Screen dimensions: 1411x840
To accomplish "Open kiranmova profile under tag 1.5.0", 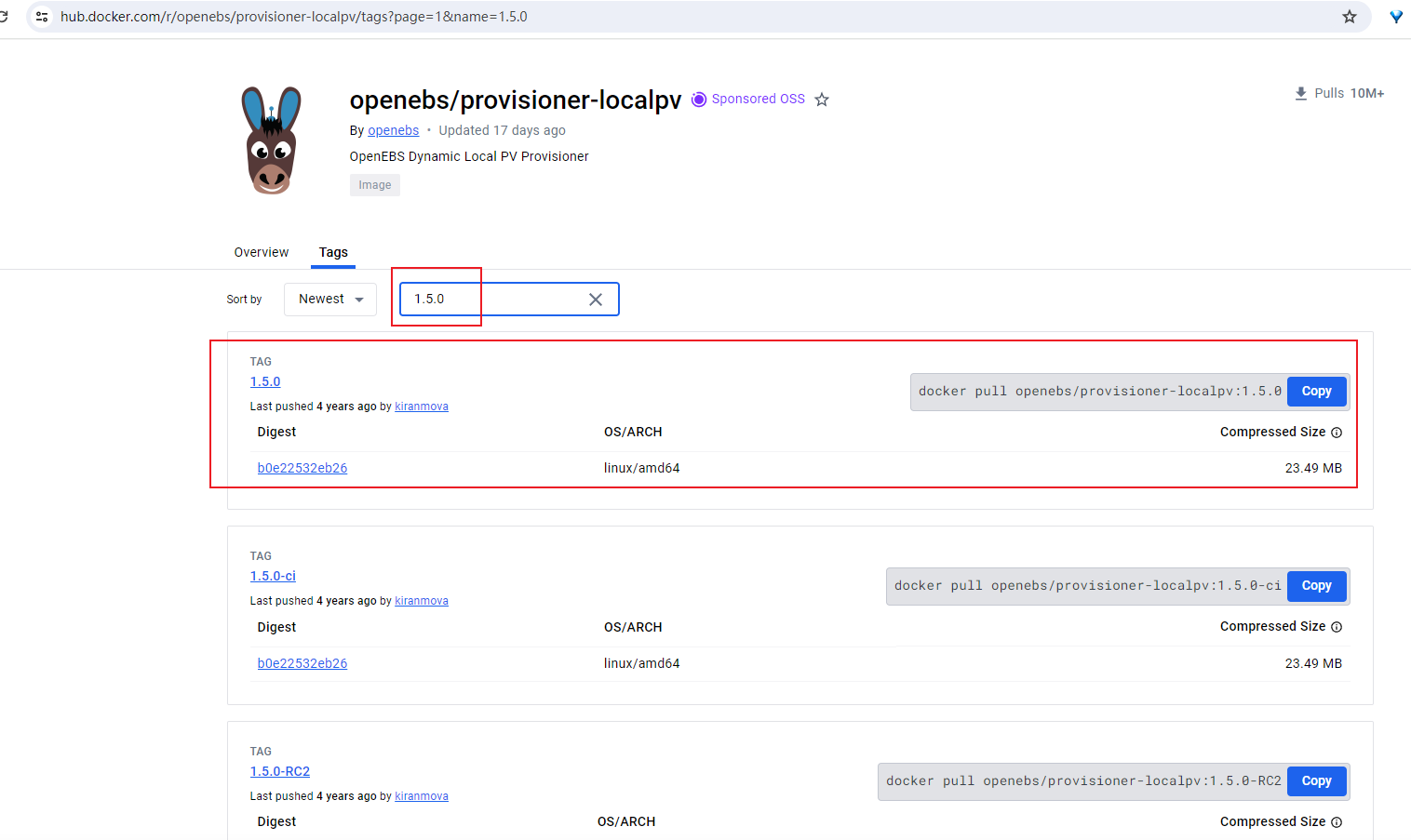I will point(422,407).
